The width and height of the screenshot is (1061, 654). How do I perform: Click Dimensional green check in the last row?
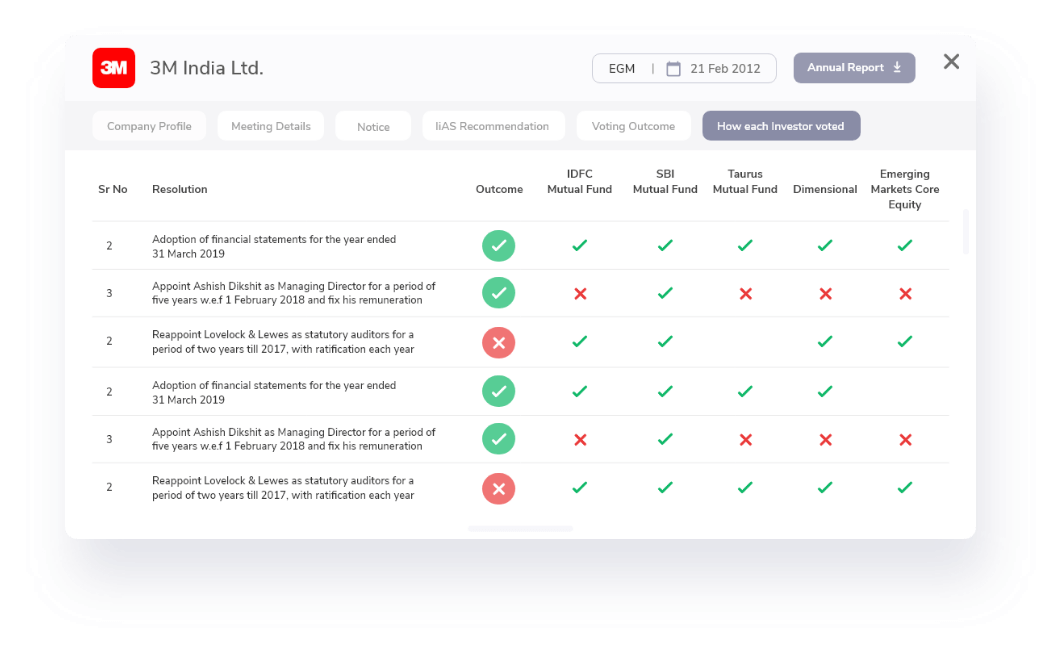point(825,488)
